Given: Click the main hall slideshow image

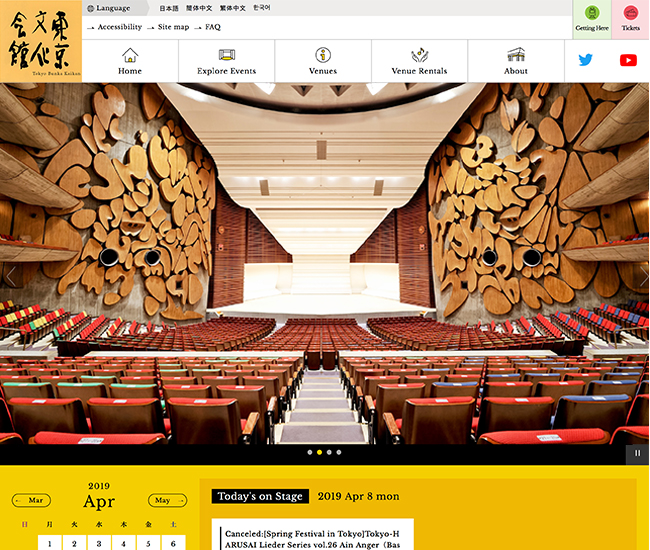Looking at the screenshot, I should (x=325, y=264).
